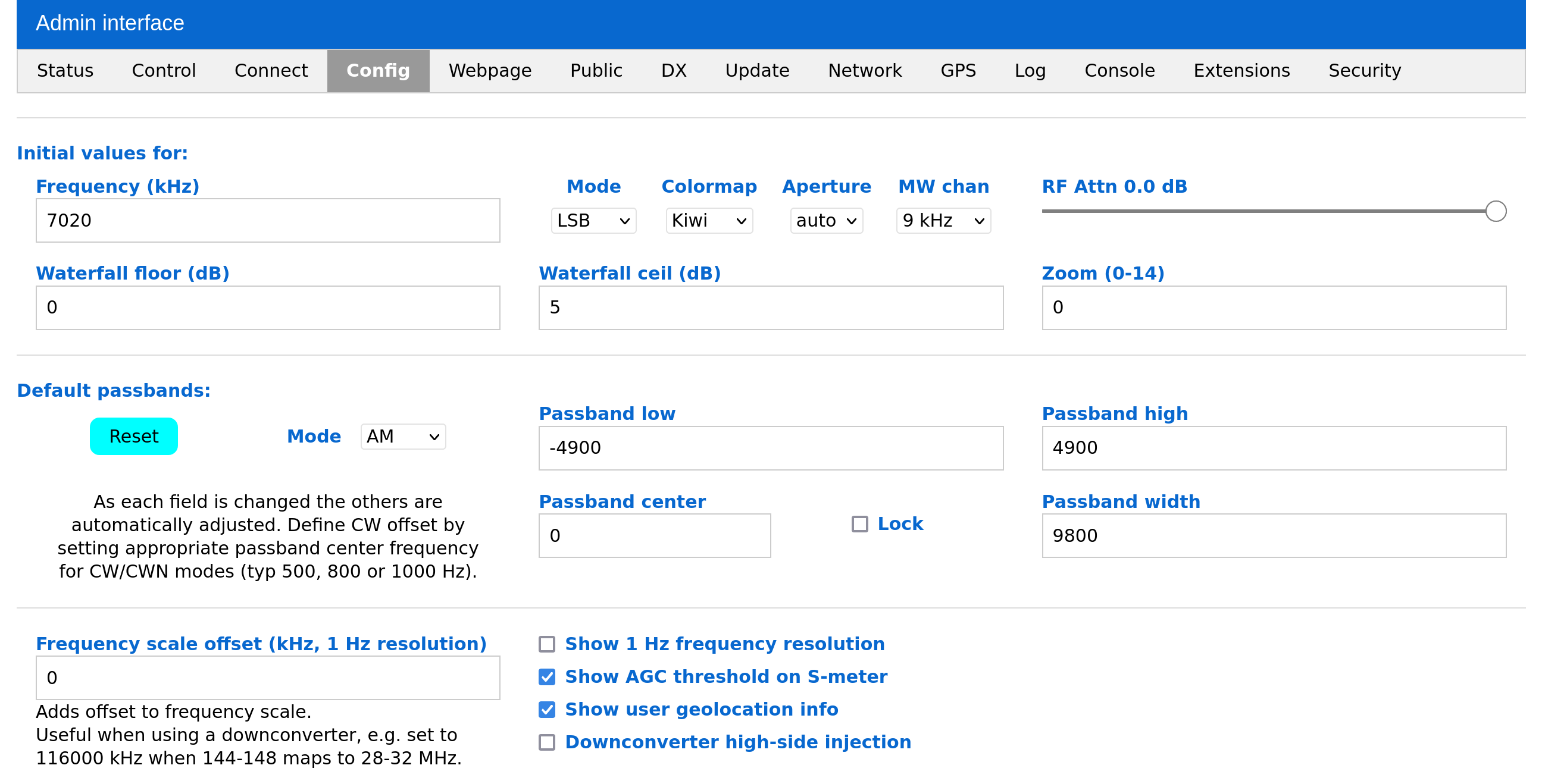This screenshot has height=784, width=1545.
Task: Go to the Network tab
Action: tap(864, 71)
